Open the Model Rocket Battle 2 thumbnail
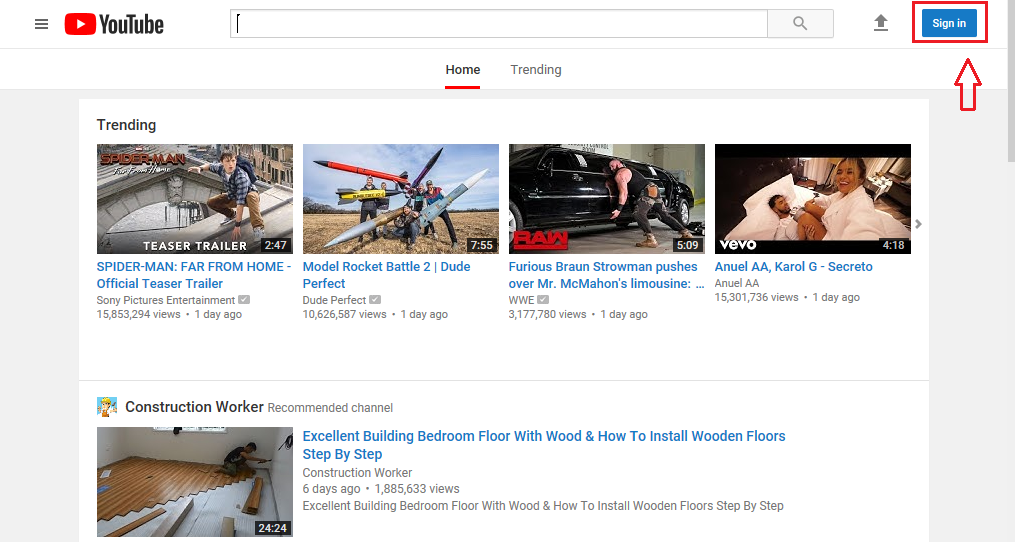This screenshot has width=1015, height=542. pyautogui.click(x=401, y=199)
